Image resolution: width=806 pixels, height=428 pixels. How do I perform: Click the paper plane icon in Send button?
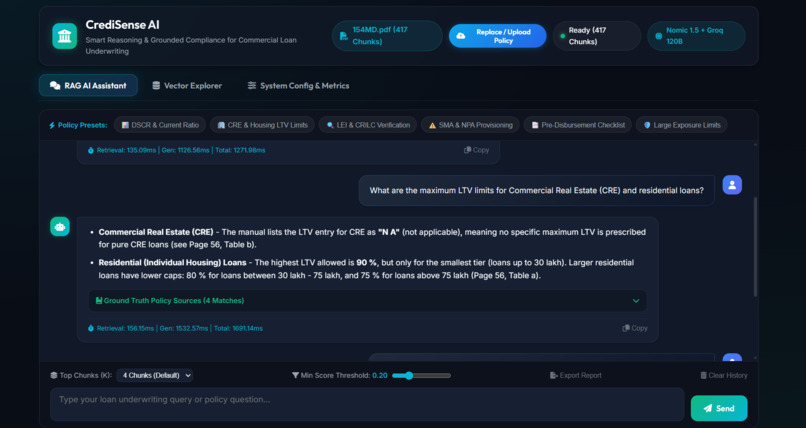pos(708,408)
